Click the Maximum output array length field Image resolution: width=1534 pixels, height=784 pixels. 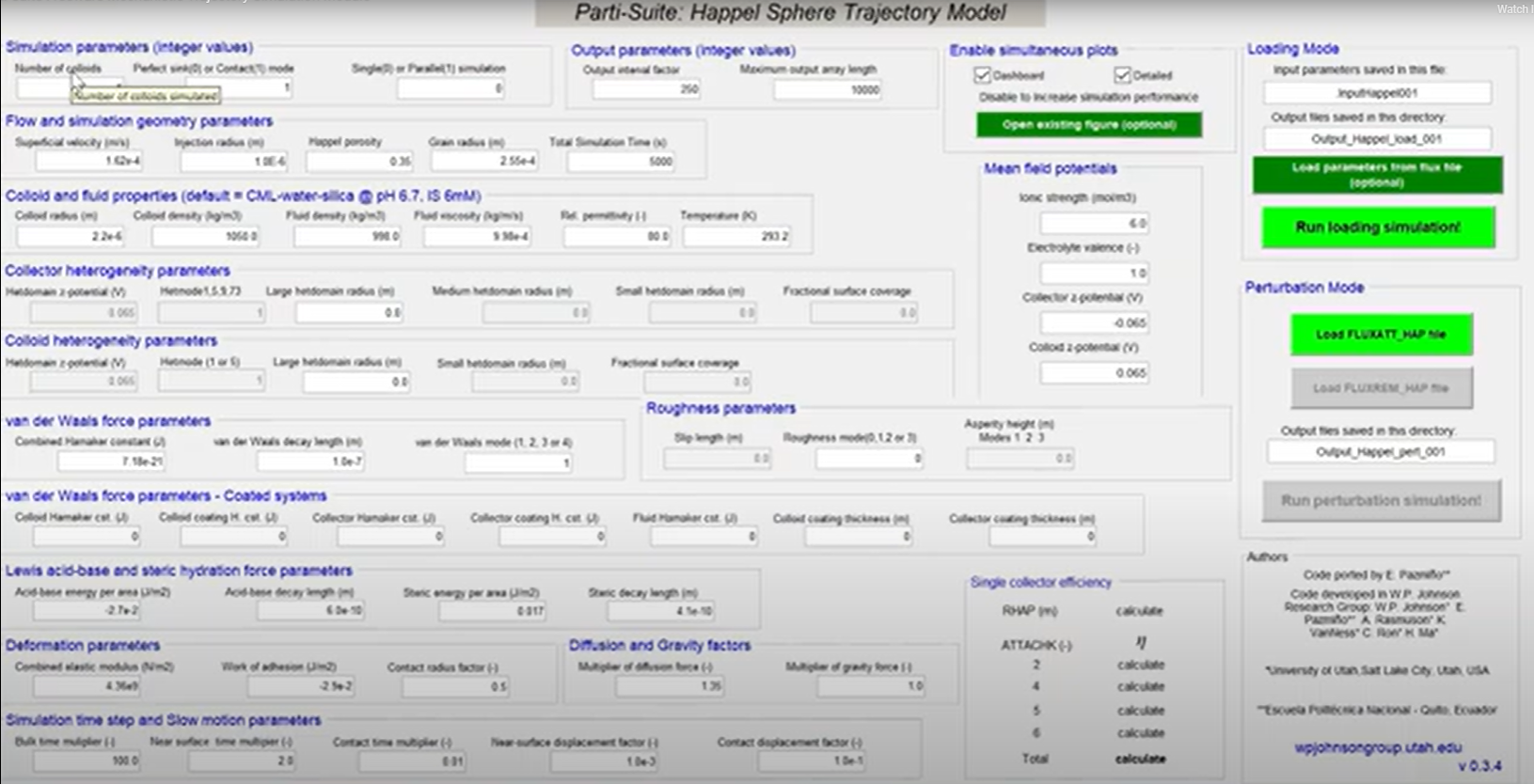(828, 90)
